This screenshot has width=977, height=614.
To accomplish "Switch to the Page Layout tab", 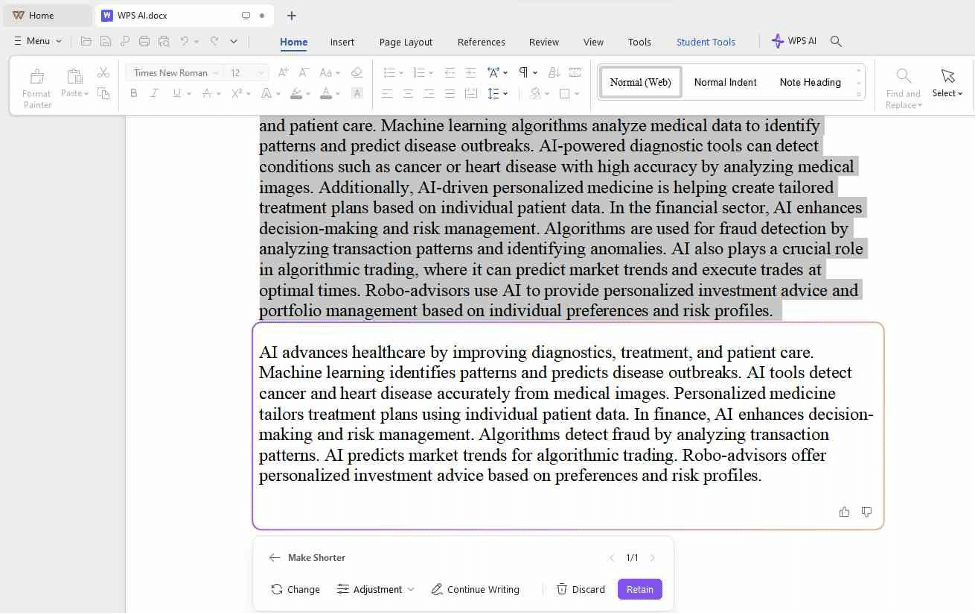I will click(405, 42).
